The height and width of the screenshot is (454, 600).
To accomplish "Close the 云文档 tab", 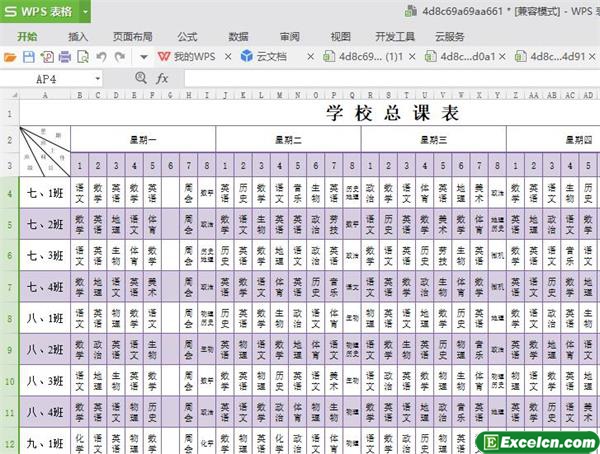I will click(311, 57).
